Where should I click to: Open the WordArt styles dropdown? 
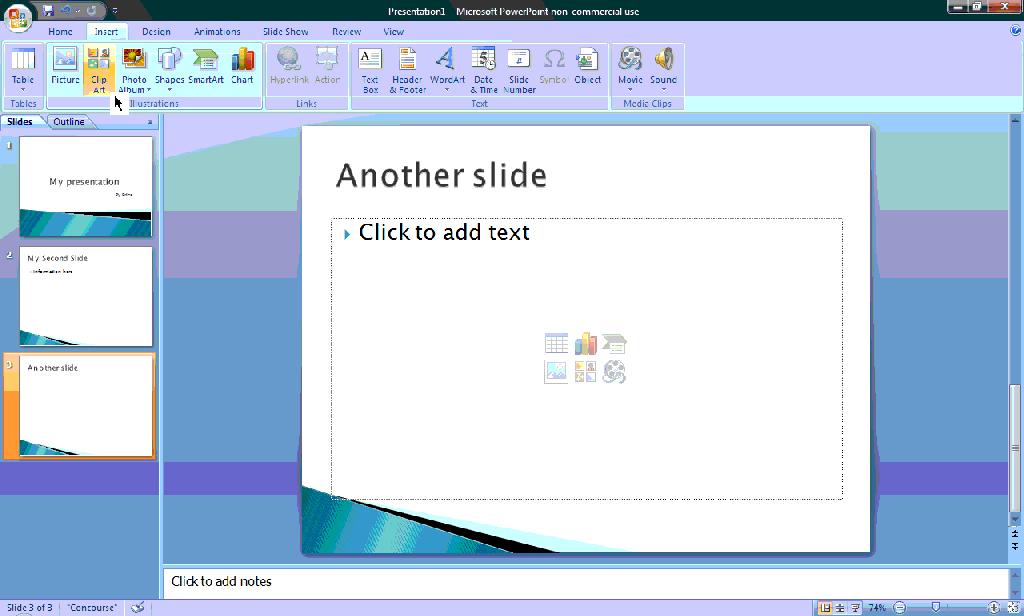(x=447, y=90)
